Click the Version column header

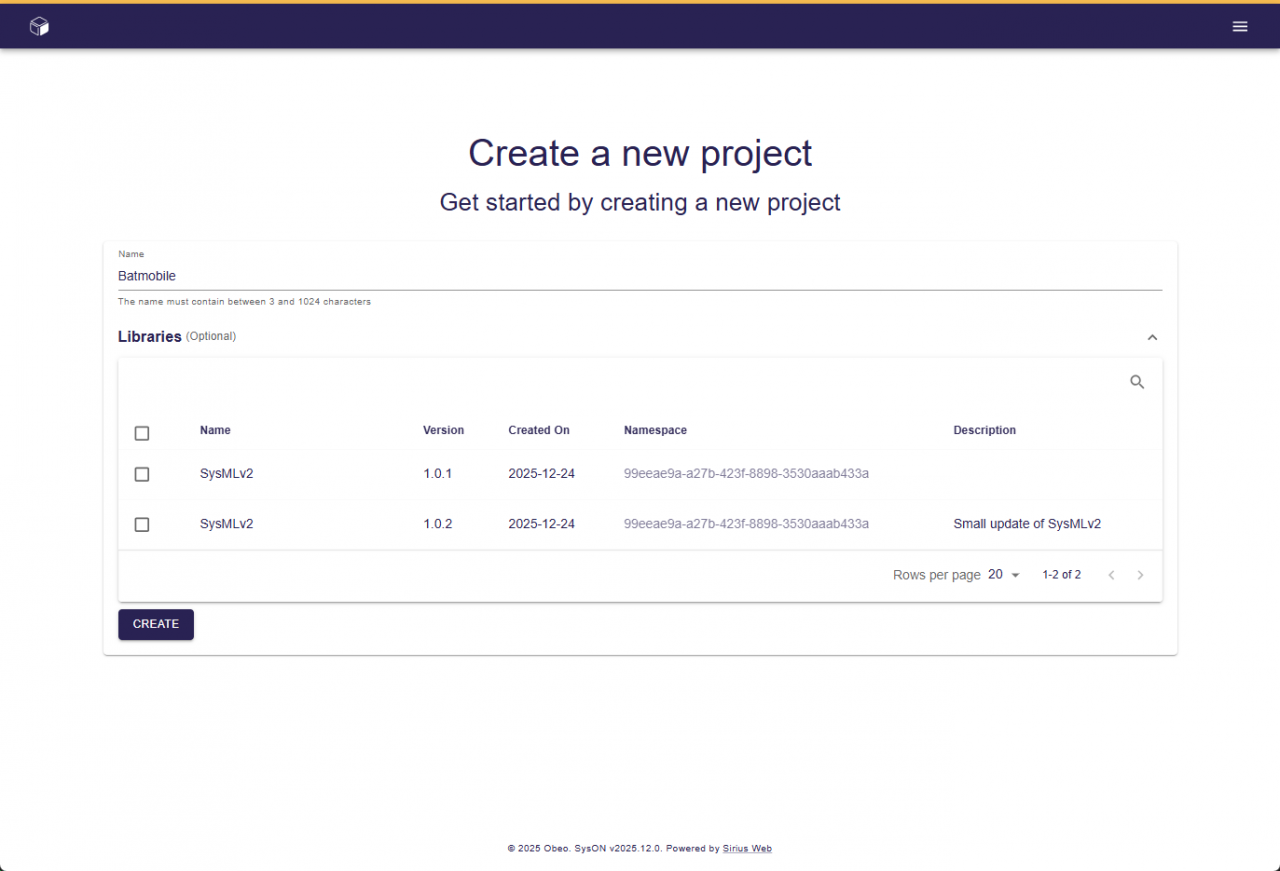(443, 430)
